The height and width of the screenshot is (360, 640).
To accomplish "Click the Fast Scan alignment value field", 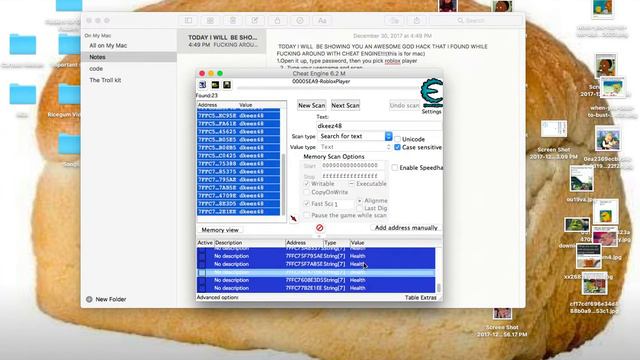I will coord(343,204).
